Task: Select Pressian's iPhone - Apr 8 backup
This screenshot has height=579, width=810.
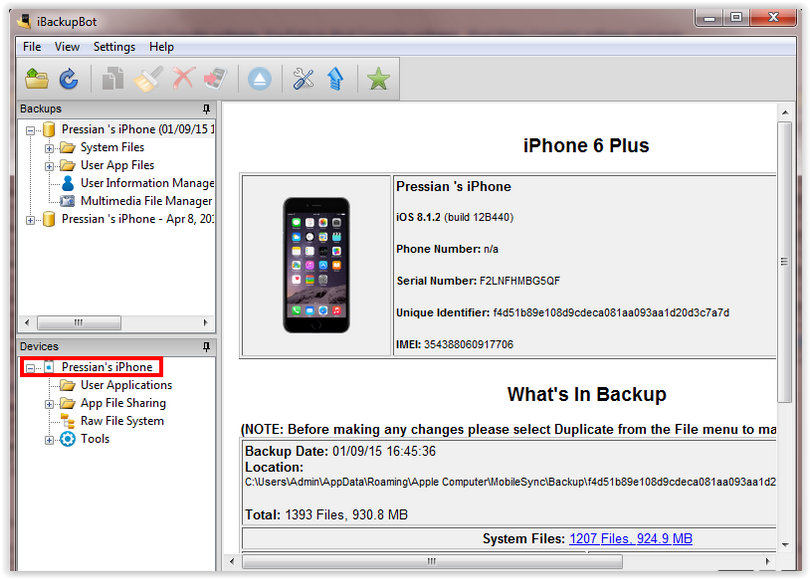Action: (137, 219)
